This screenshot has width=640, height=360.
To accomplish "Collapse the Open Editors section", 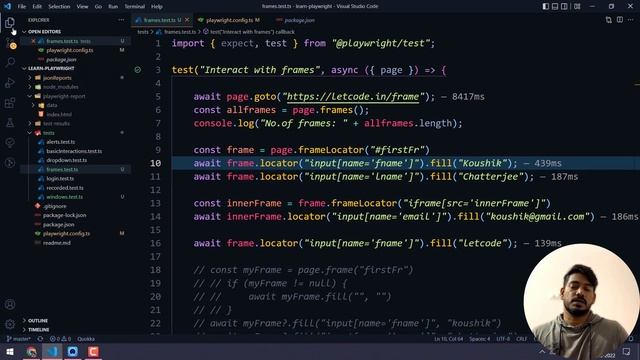I will click(x=24, y=31).
